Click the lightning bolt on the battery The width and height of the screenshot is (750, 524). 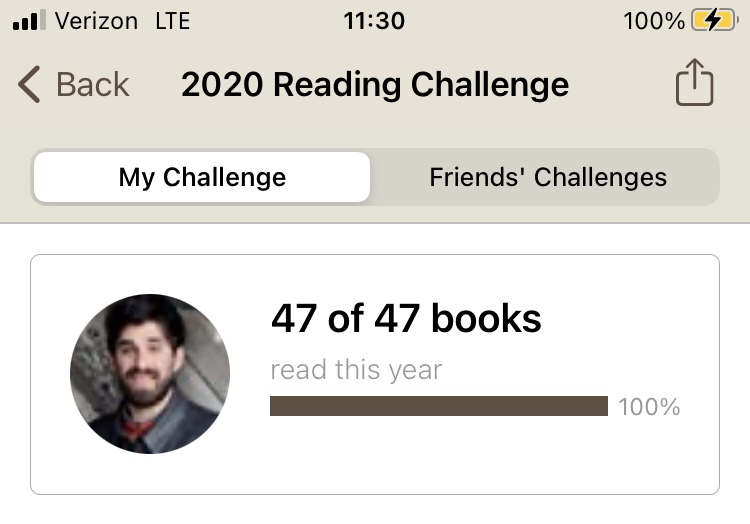[712, 20]
